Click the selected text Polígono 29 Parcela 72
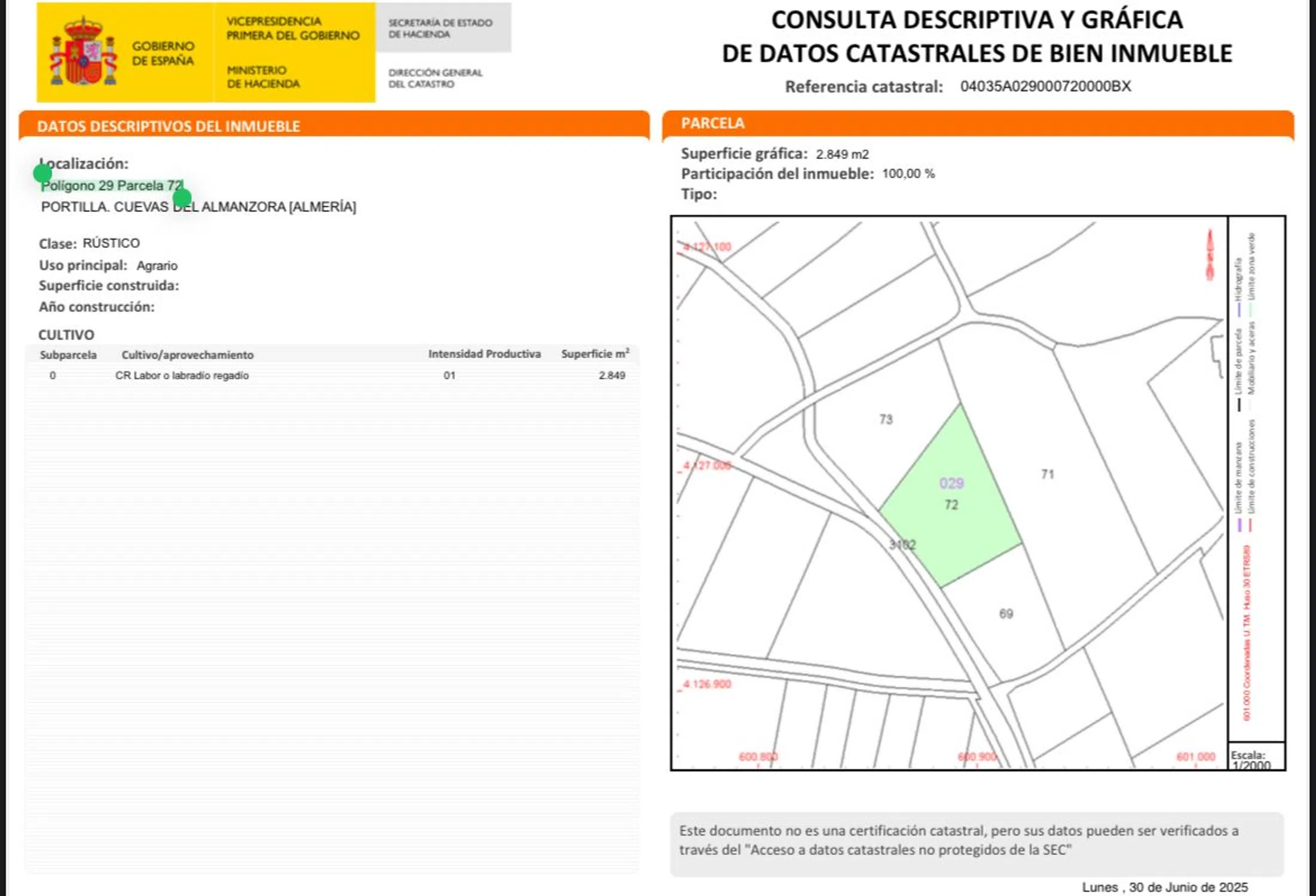1316x896 pixels. (111, 186)
